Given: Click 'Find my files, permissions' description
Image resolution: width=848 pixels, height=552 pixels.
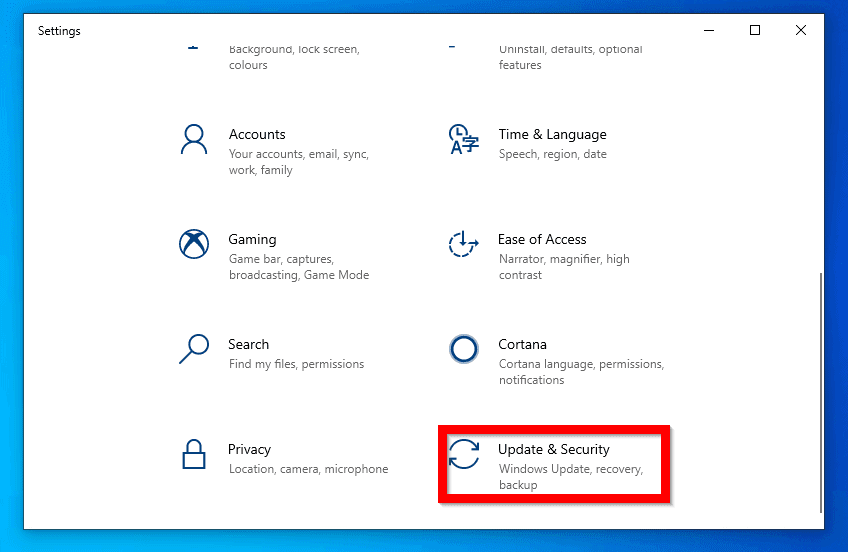Looking at the screenshot, I should (296, 364).
